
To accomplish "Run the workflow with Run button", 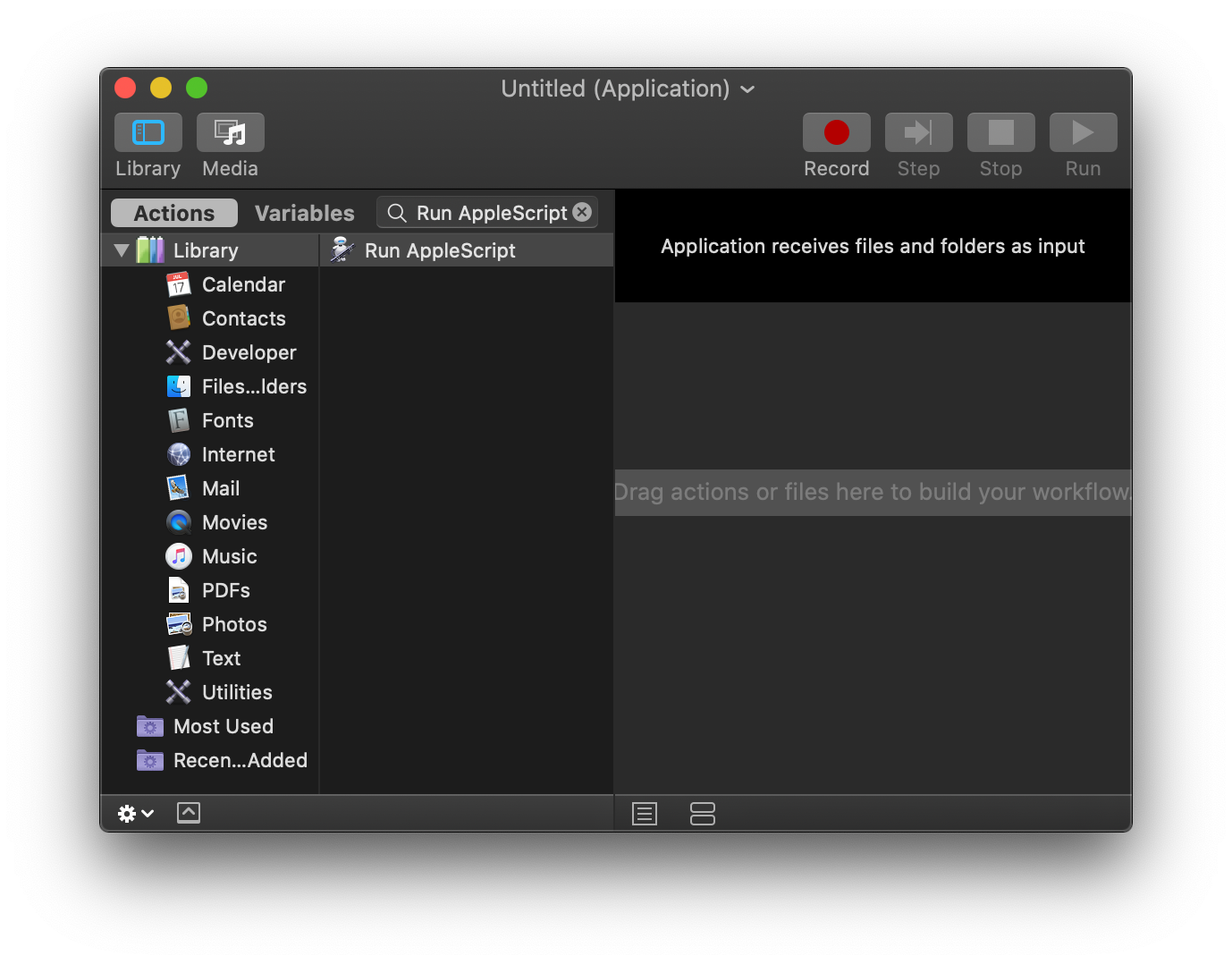I will pos(1084,132).
